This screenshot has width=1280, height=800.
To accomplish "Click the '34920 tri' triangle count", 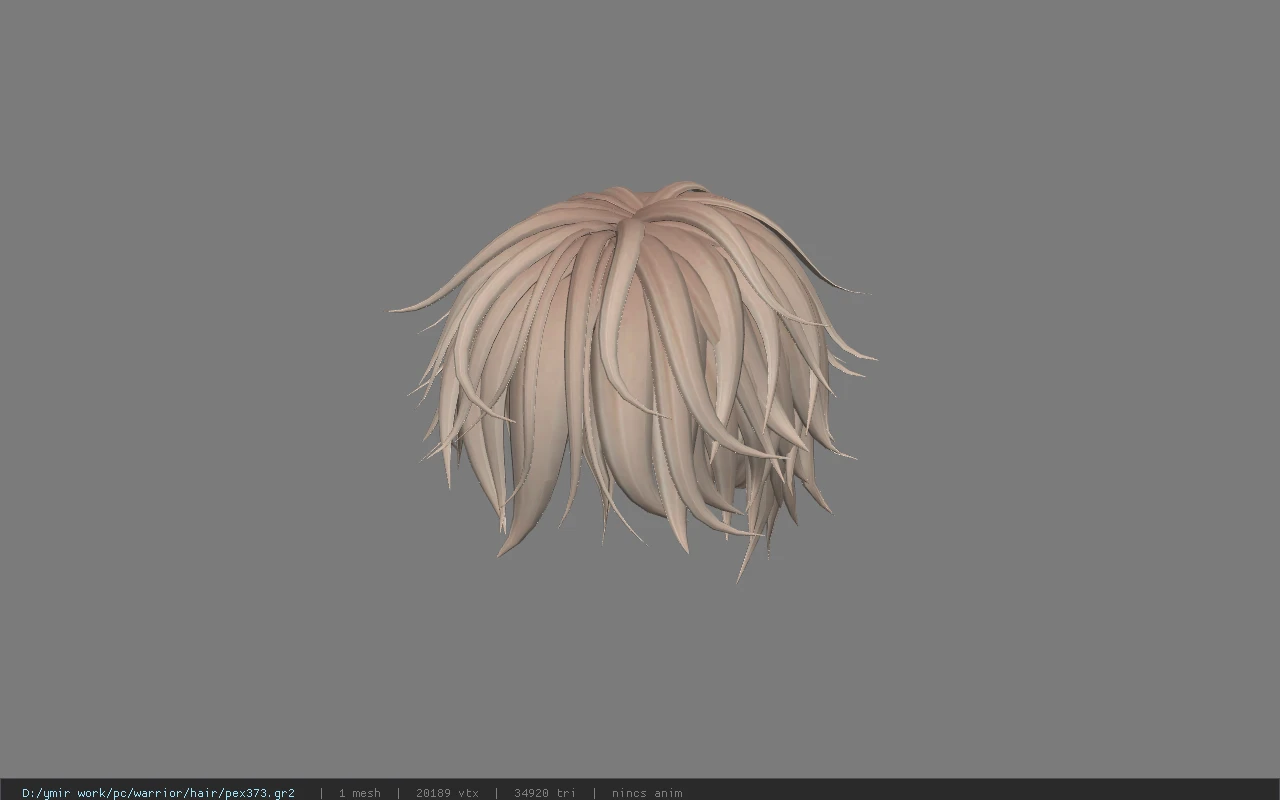I will point(545,793).
